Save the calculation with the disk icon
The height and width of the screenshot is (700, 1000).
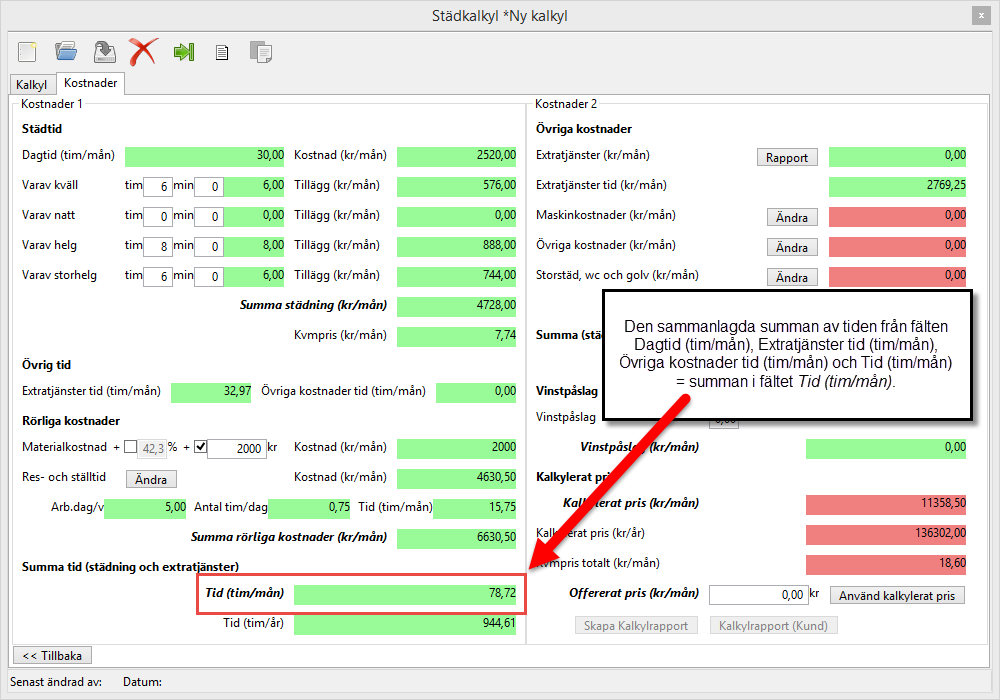click(104, 51)
